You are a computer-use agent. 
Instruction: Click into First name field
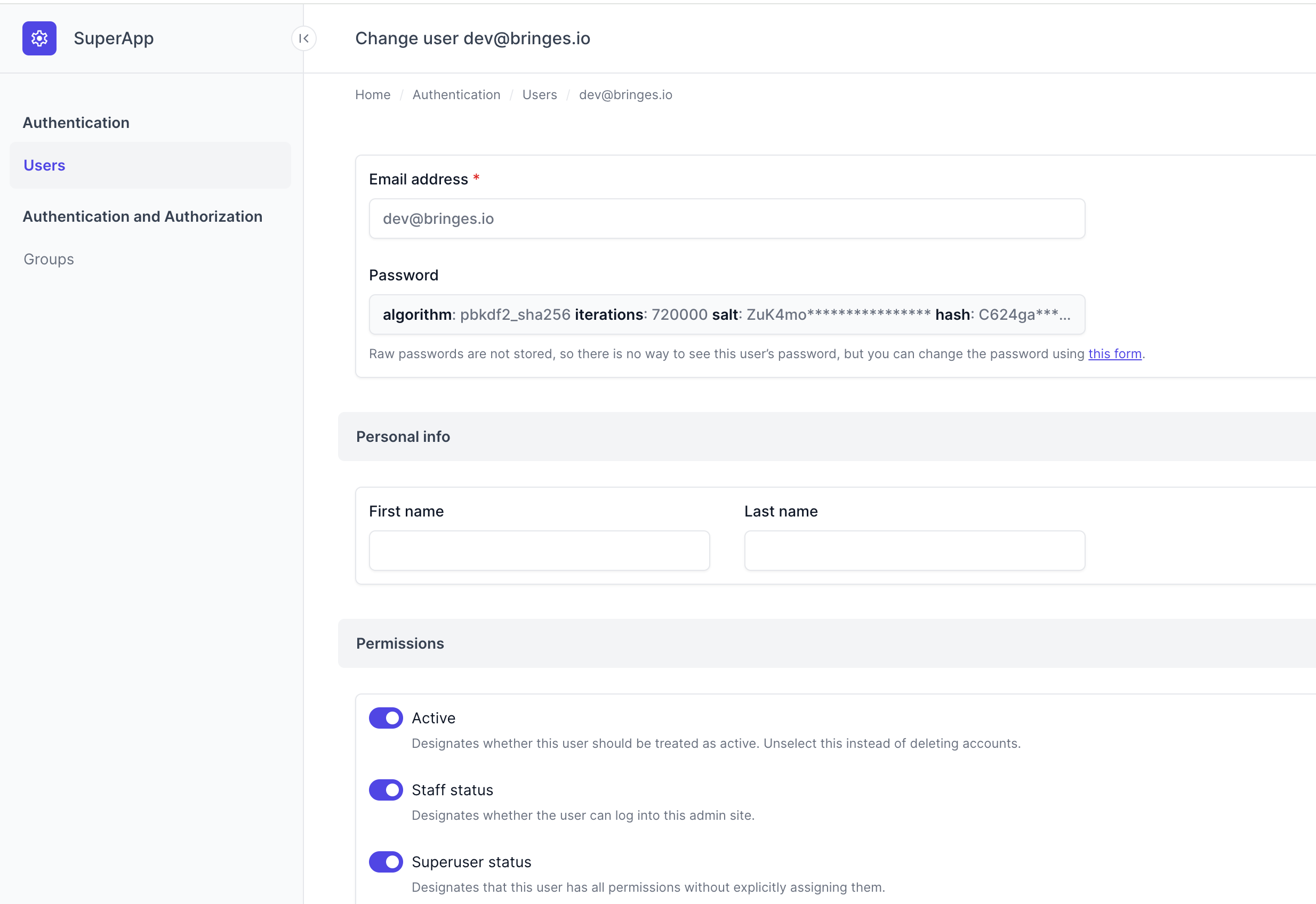coord(539,551)
